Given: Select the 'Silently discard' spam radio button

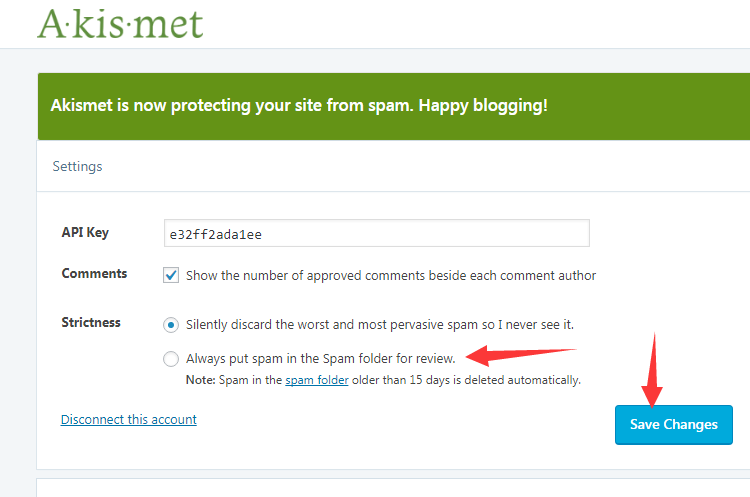Looking at the screenshot, I should pyautogui.click(x=171, y=325).
